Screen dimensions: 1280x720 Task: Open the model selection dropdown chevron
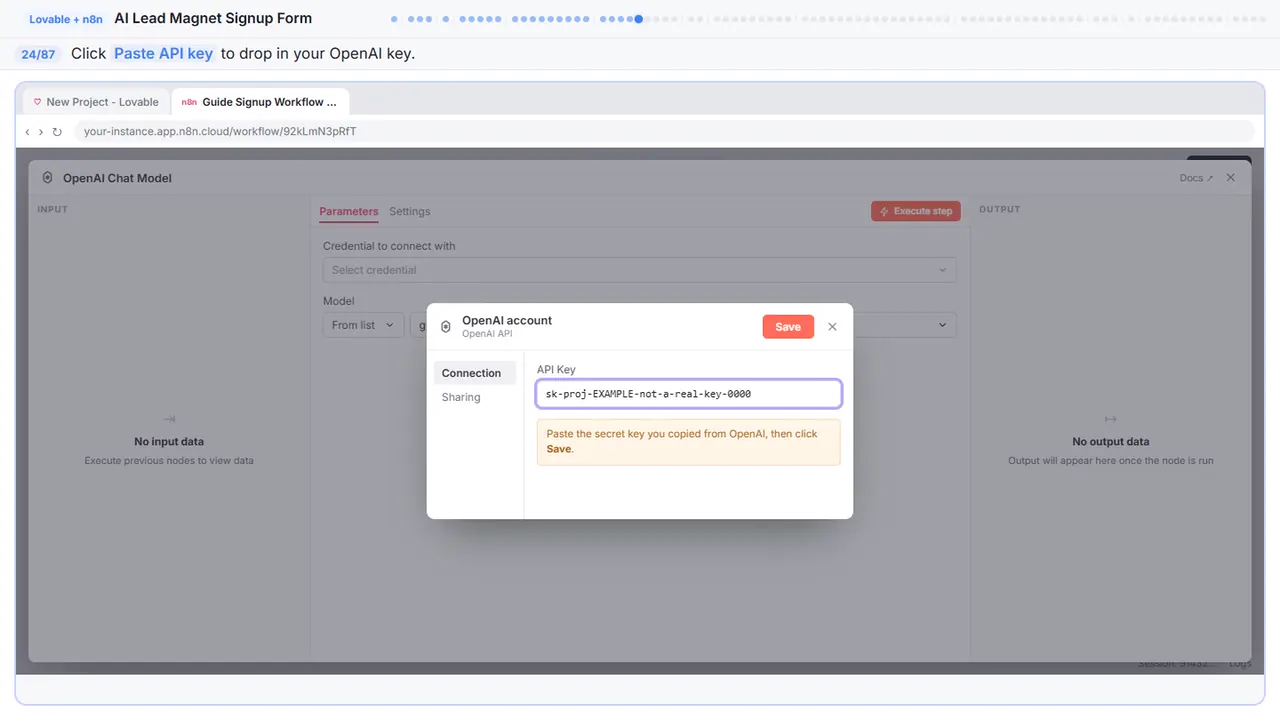(942, 325)
